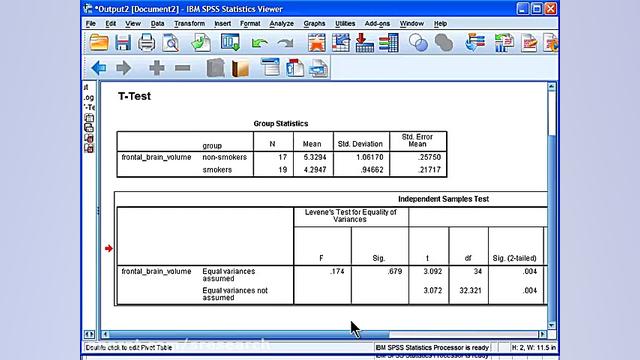Click df value 32.321
The image size is (640, 360).
[x=470, y=291]
